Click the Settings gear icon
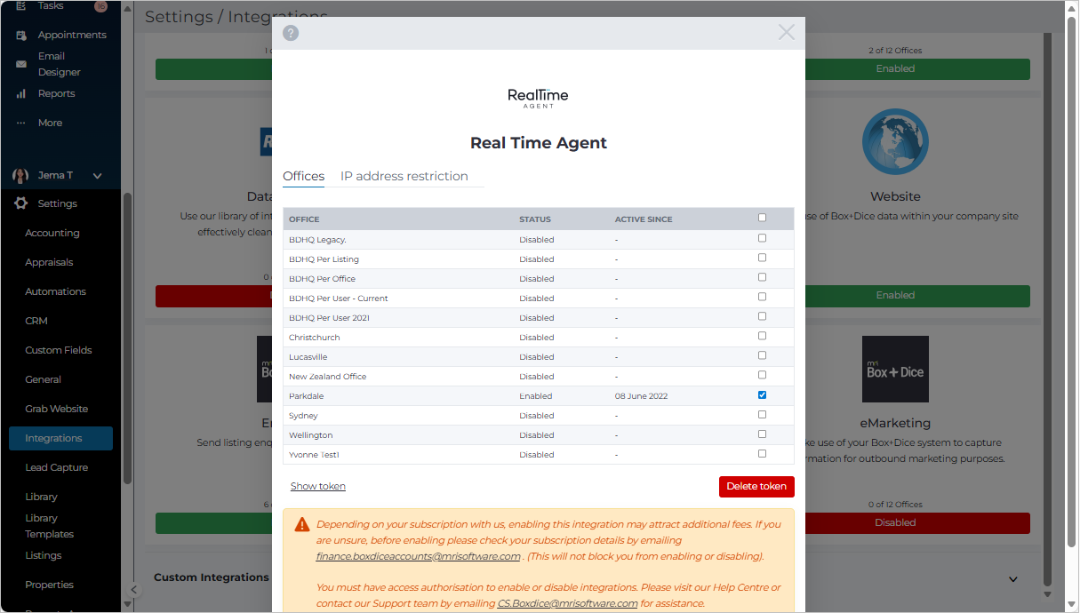 (21, 203)
